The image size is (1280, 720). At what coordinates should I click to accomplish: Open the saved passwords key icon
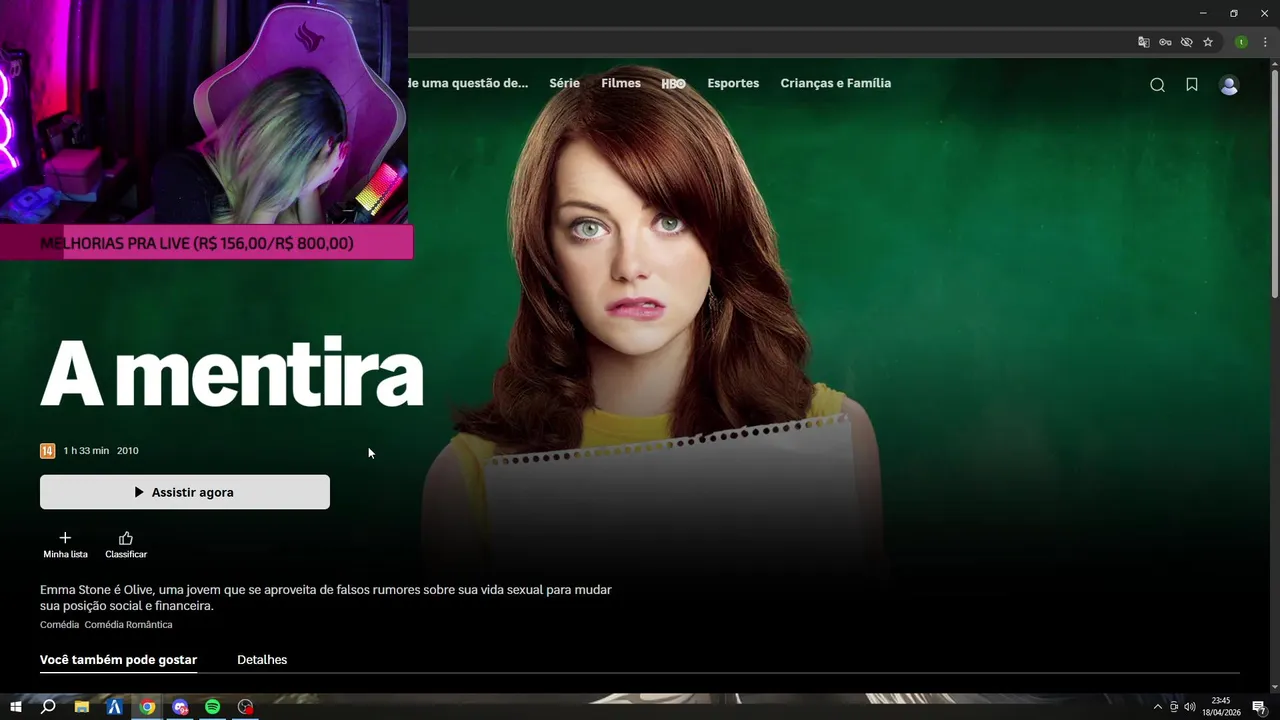pyautogui.click(x=1165, y=42)
